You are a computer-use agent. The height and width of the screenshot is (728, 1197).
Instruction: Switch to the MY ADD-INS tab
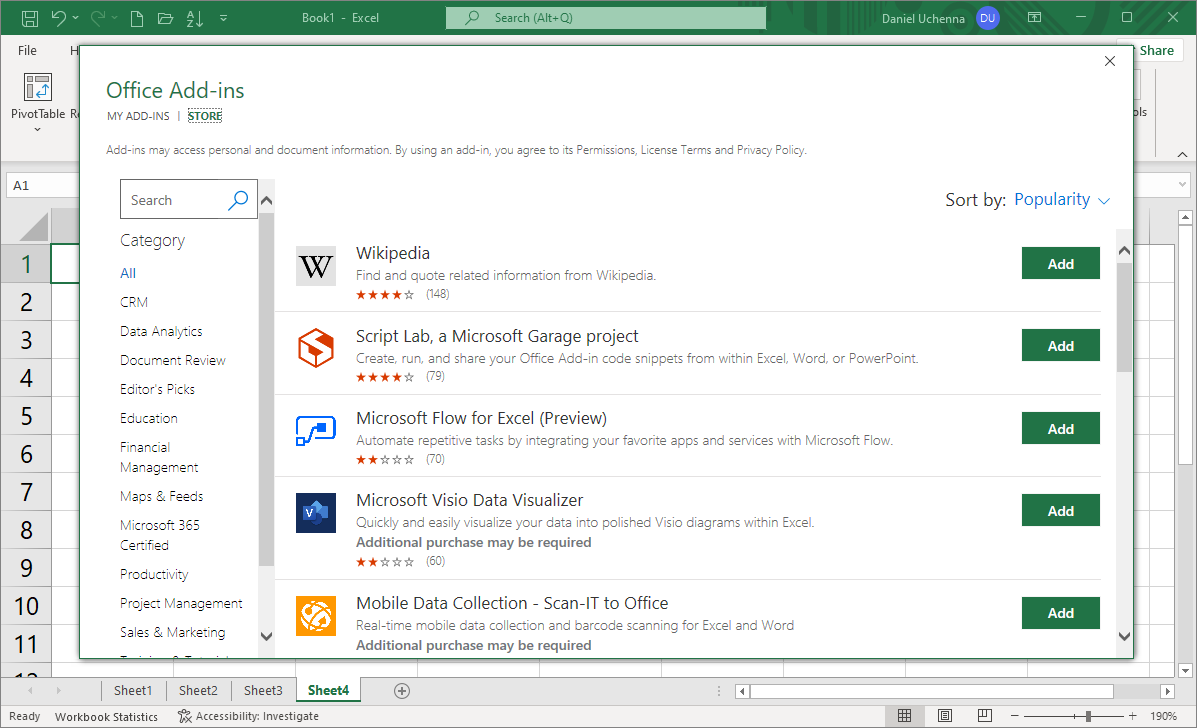tap(138, 116)
